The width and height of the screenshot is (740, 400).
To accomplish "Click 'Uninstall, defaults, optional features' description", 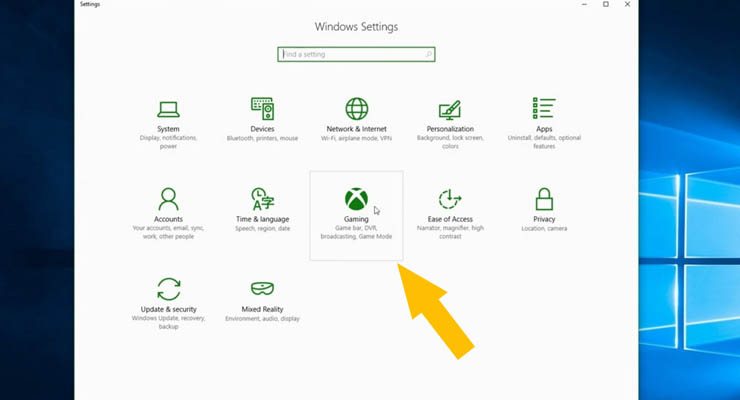I will [544, 142].
